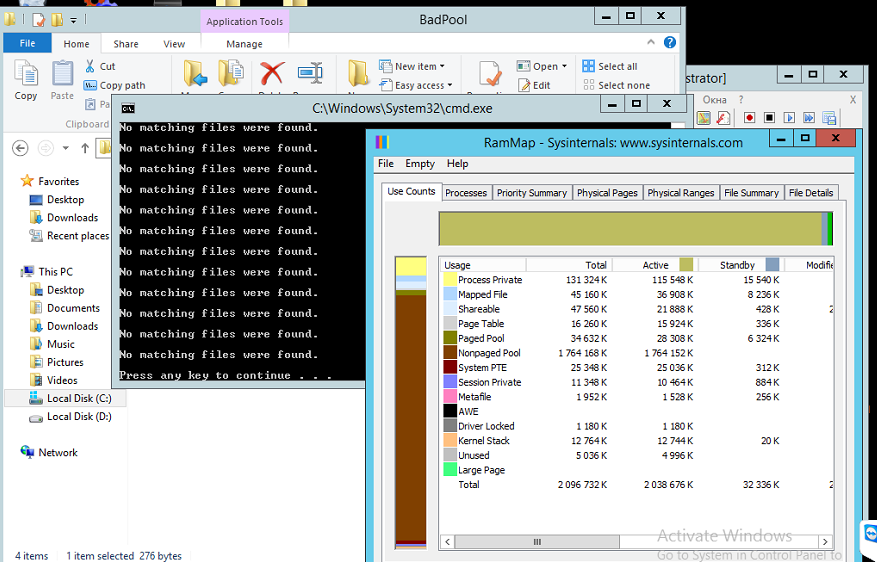877x562 pixels.
Task: Open Explorer help question mark icon
Action: pos(671,43)
